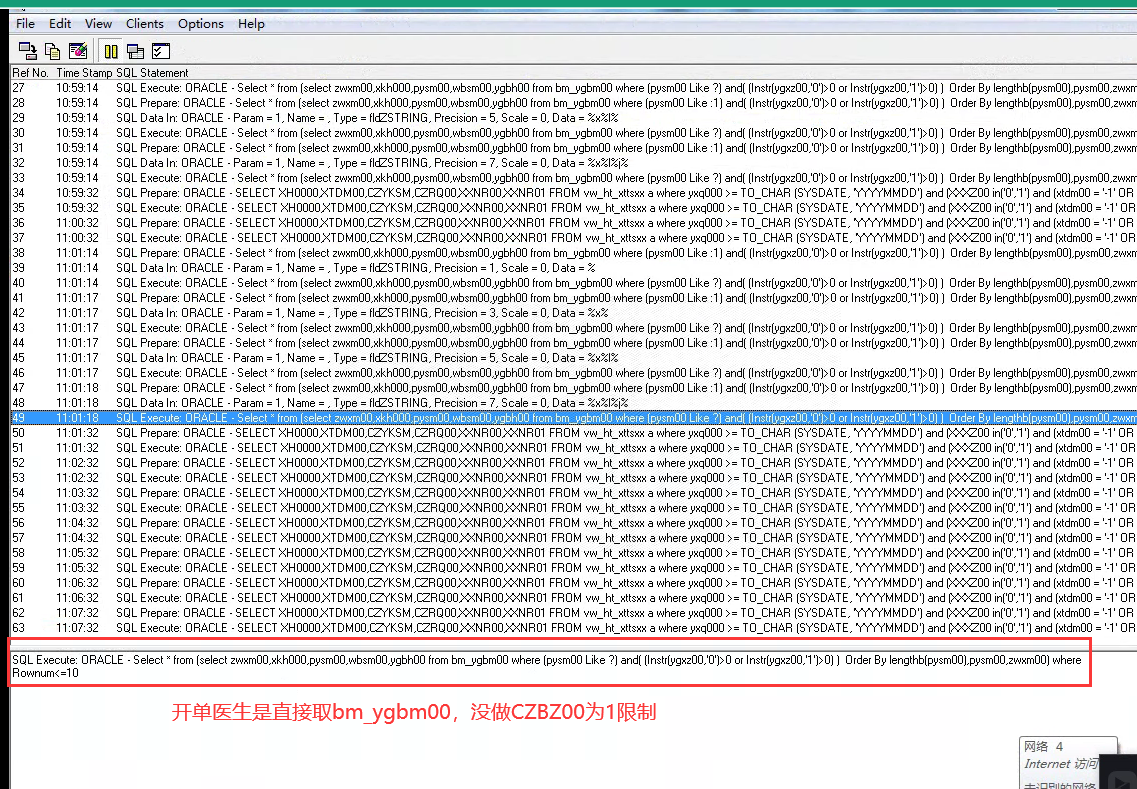Select row 61 SQL Execute at 11:06:32
The image size is (1137, 789).
pyautogui.click(x=574, y=598)
